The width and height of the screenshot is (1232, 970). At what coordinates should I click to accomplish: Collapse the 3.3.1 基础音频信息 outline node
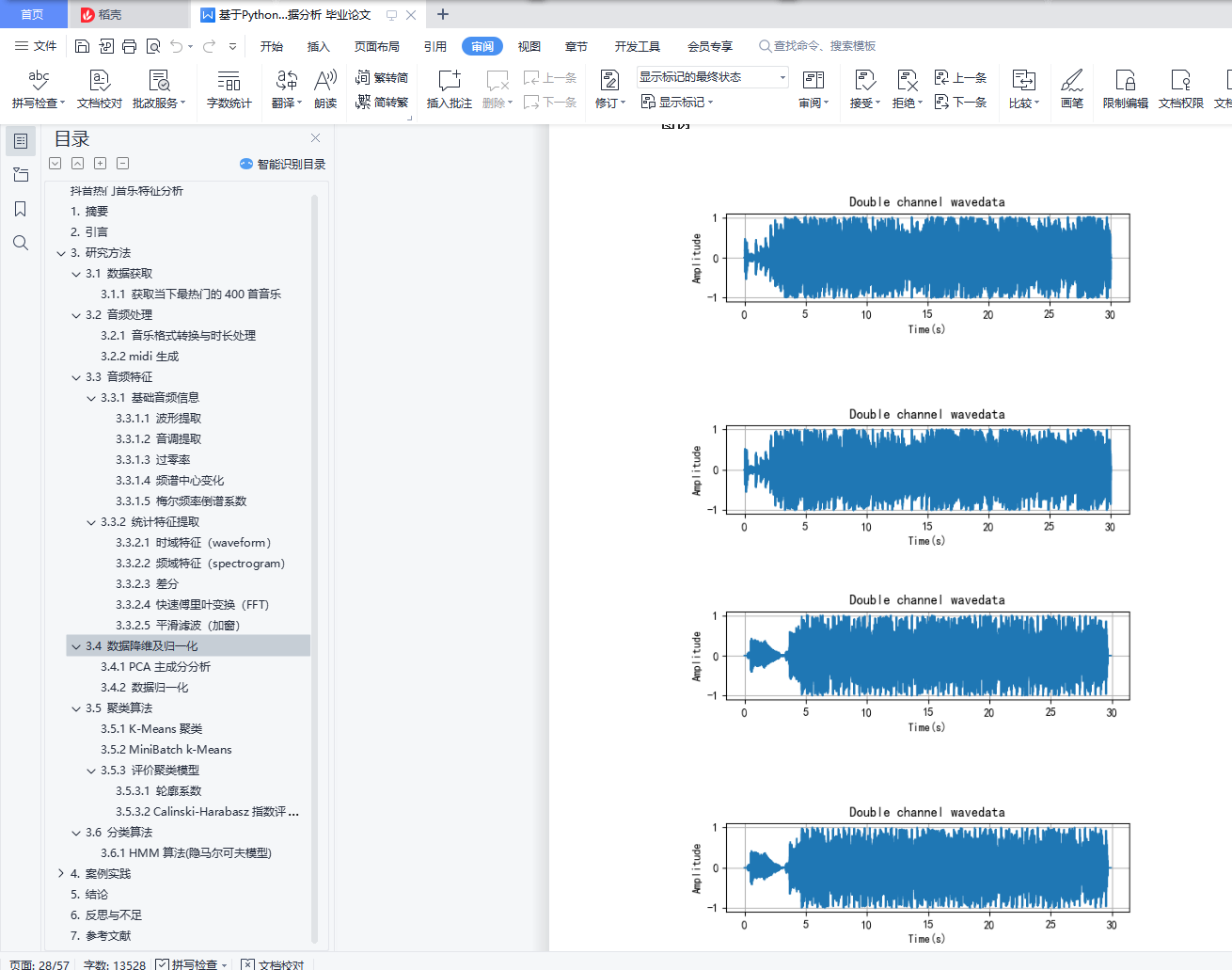coord(91,398)
